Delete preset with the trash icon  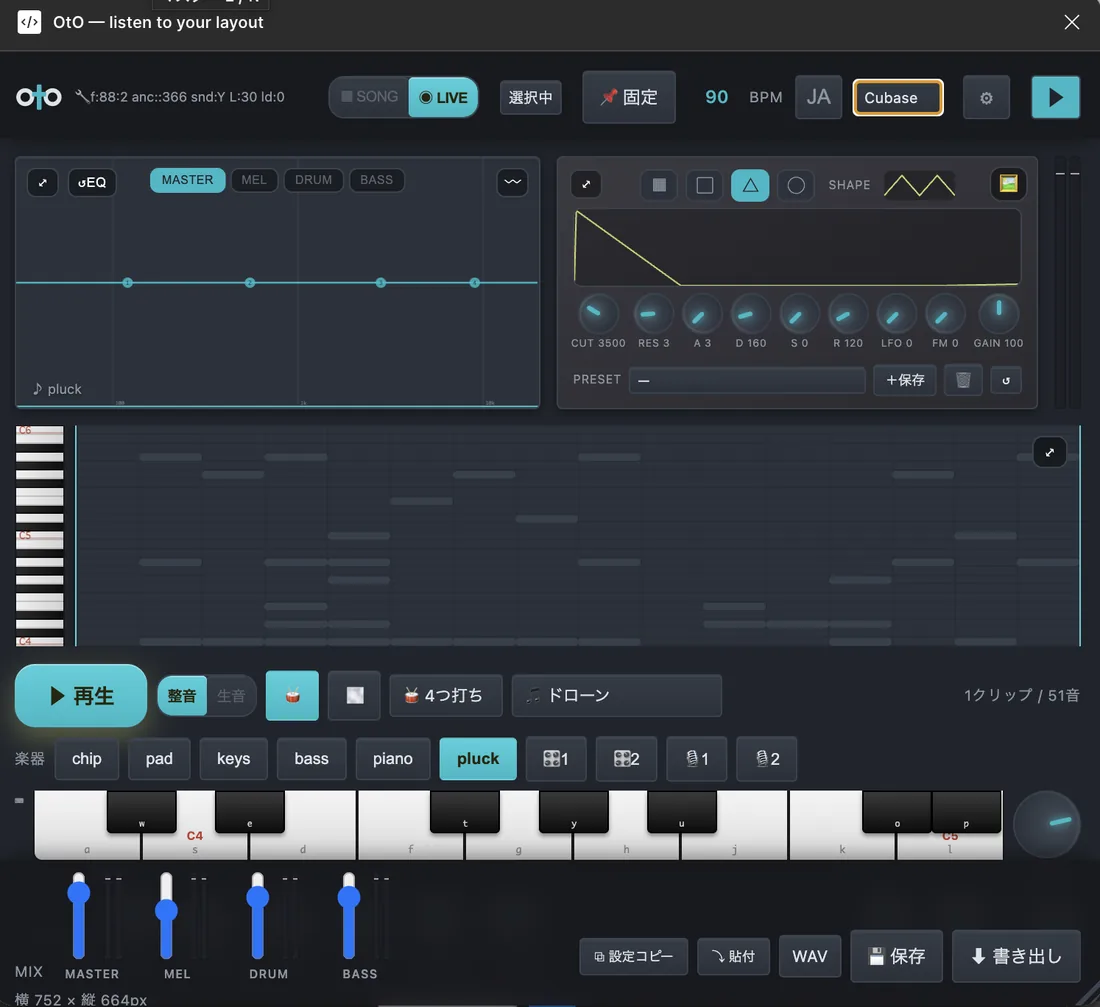tap(962, 380)
